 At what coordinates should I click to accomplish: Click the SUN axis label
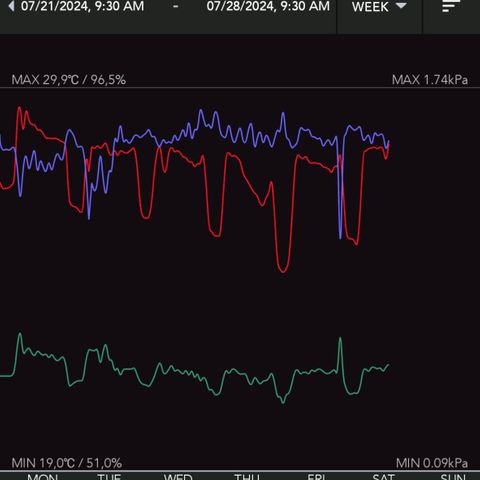pos(453,477)
